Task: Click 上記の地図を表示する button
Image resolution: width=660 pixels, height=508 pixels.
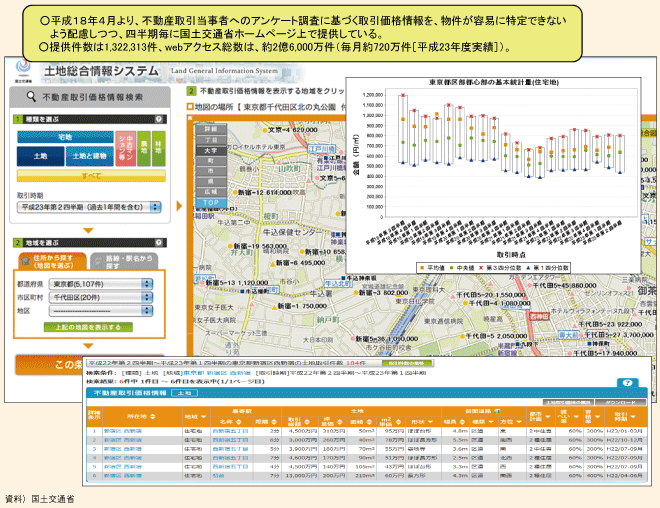Action: tap(88, 327)
